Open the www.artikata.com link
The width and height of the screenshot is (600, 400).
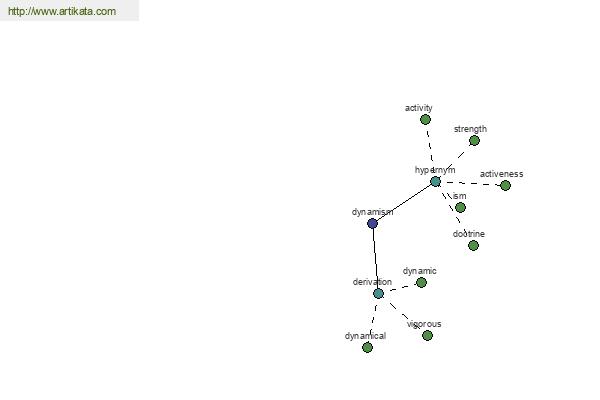tap(62, 11)
